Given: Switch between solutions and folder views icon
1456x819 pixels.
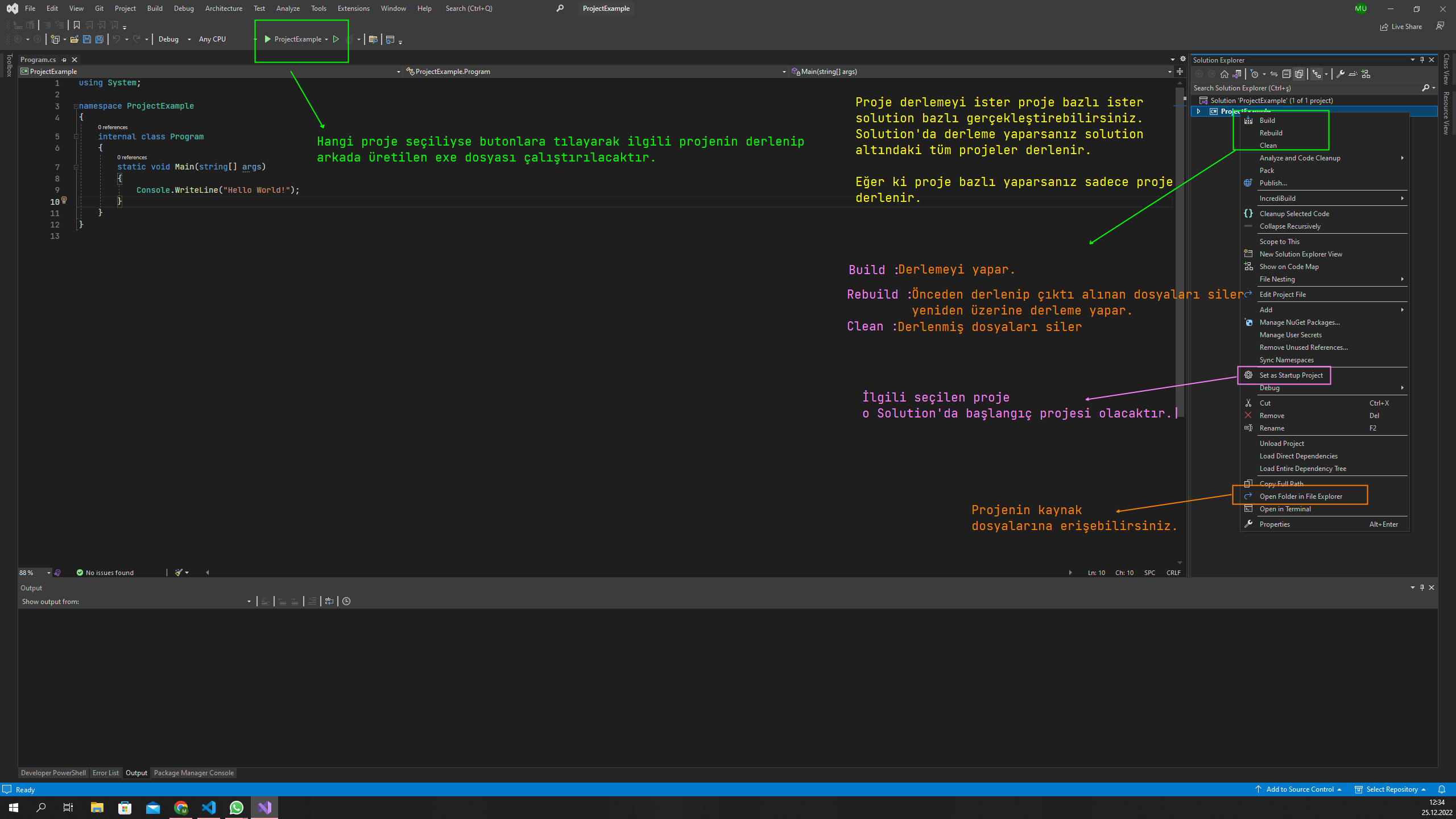Looking at the screenshot, I should click(1237, 74).
